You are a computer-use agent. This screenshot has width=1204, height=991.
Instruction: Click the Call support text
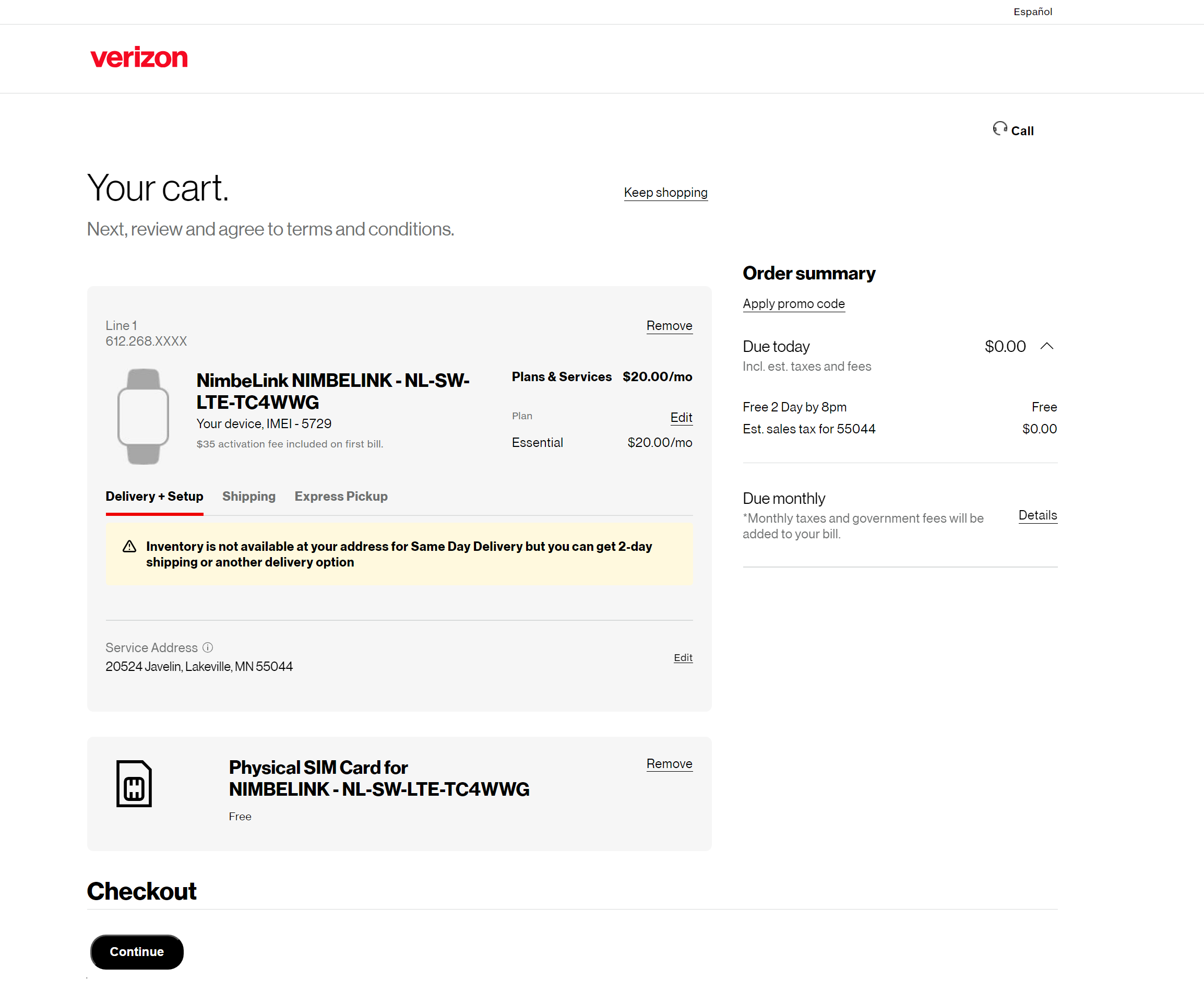point(1022,131)
